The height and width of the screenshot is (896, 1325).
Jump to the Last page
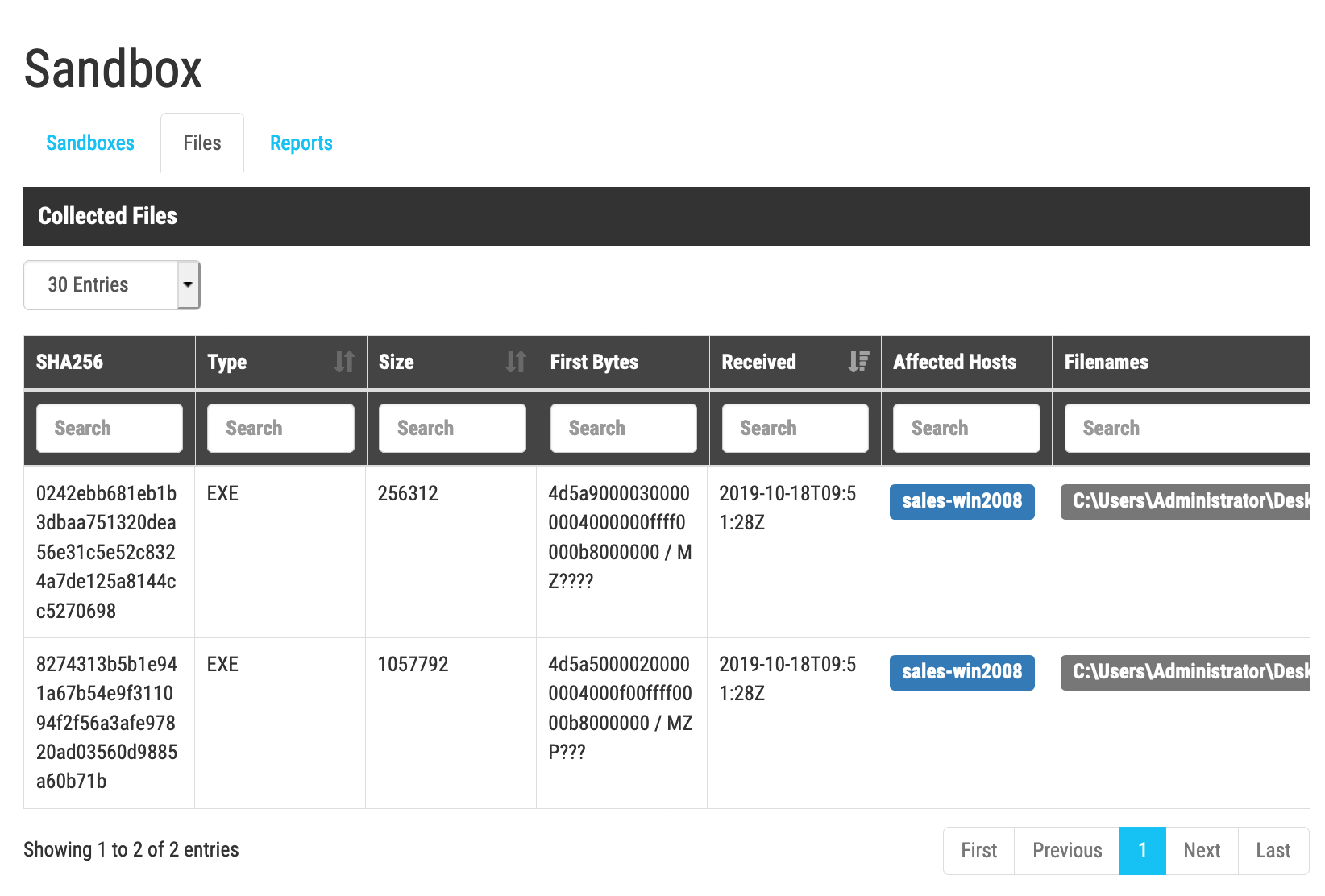point(1273,850)
